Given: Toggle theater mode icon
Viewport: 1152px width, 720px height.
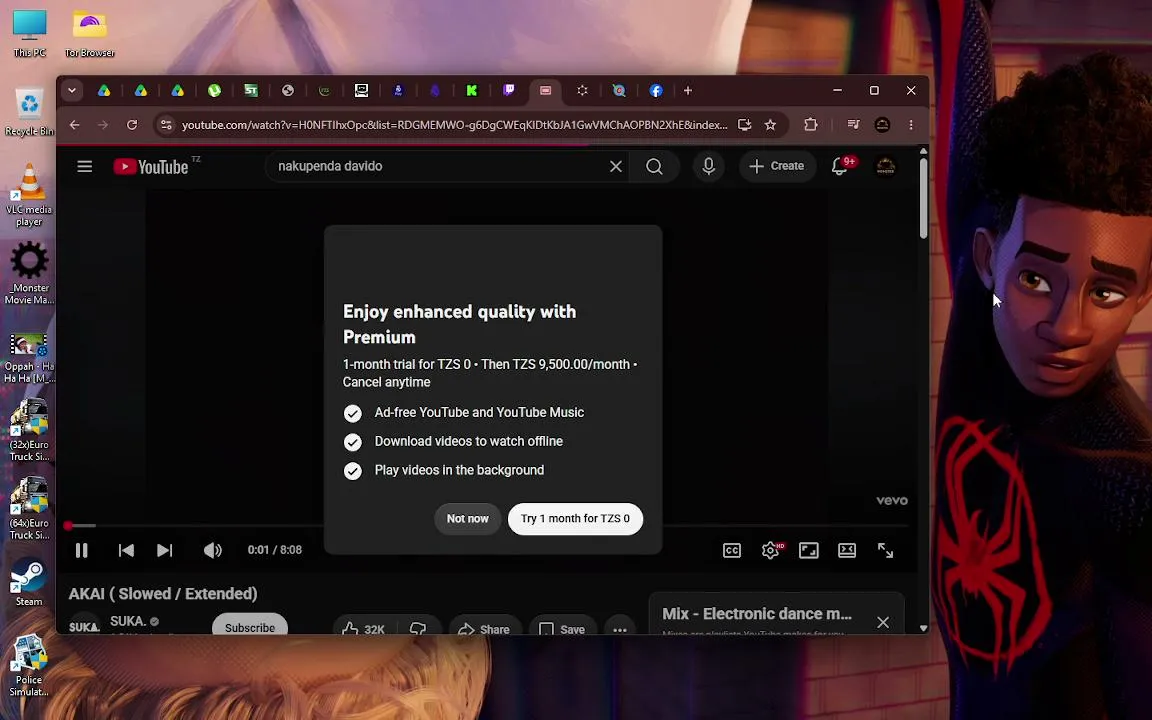Looking at the screenshot, I should (847, 550).
